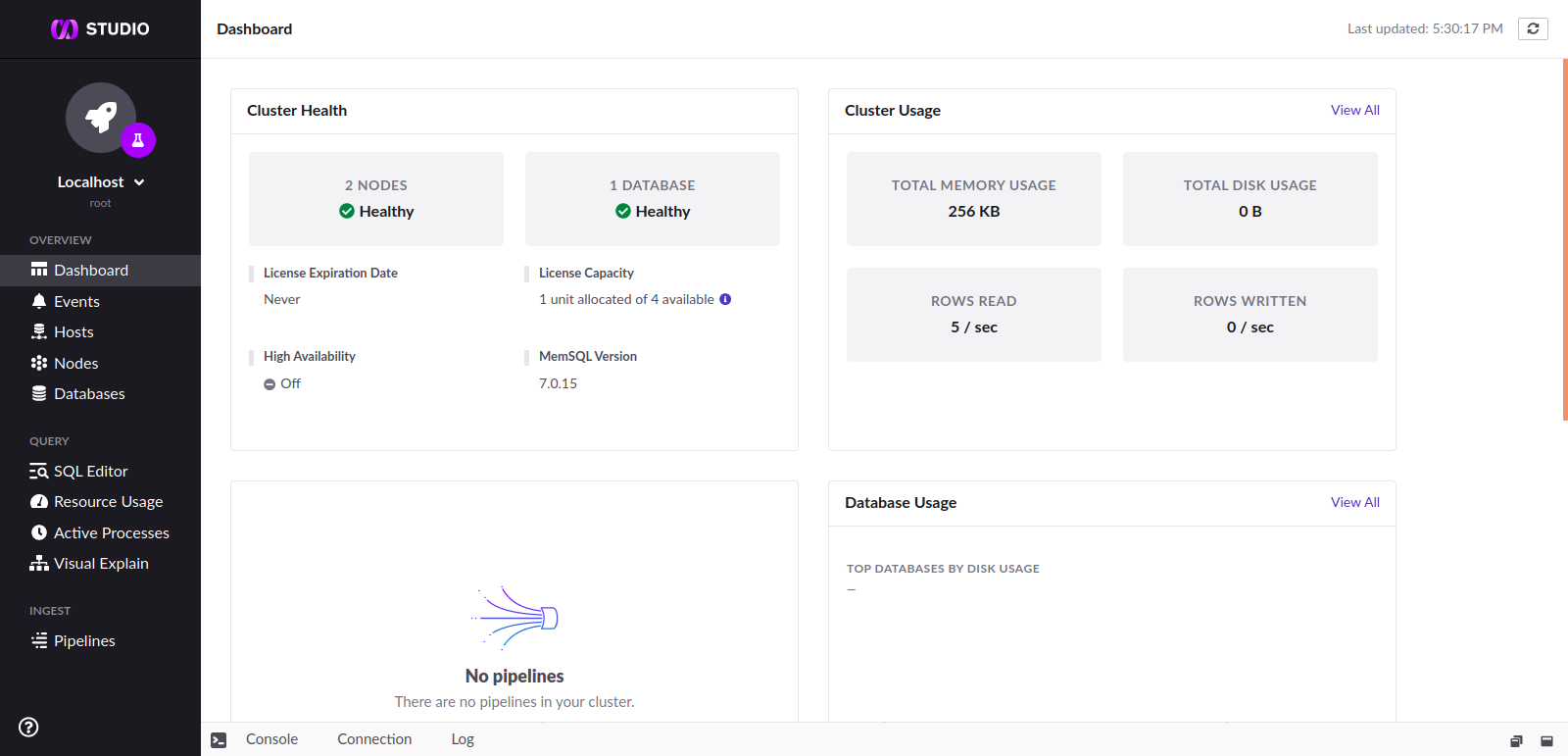Switch to the Log tab
Viewport: 1568px width, 756px height.
[x=463, y=739]
